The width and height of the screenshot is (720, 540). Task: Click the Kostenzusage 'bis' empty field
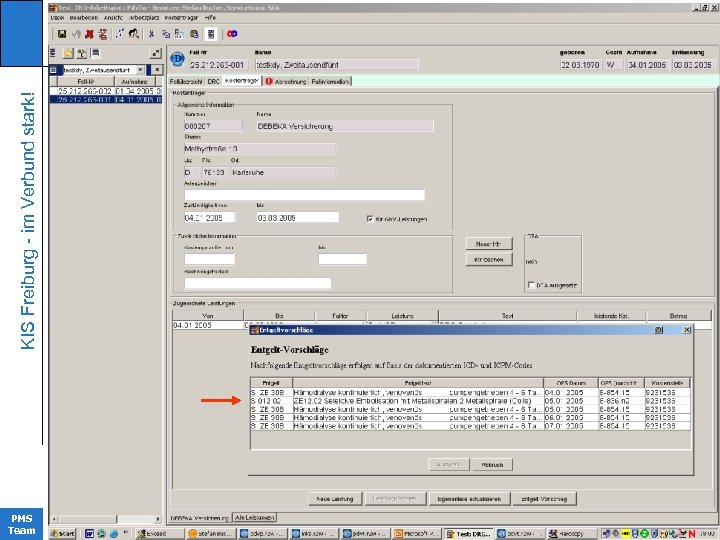[342, 259]
